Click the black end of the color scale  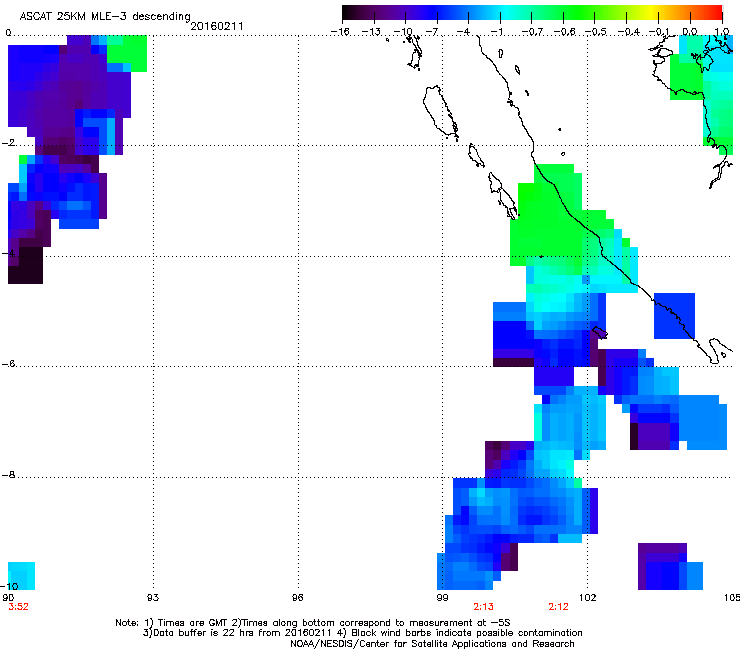348,12
